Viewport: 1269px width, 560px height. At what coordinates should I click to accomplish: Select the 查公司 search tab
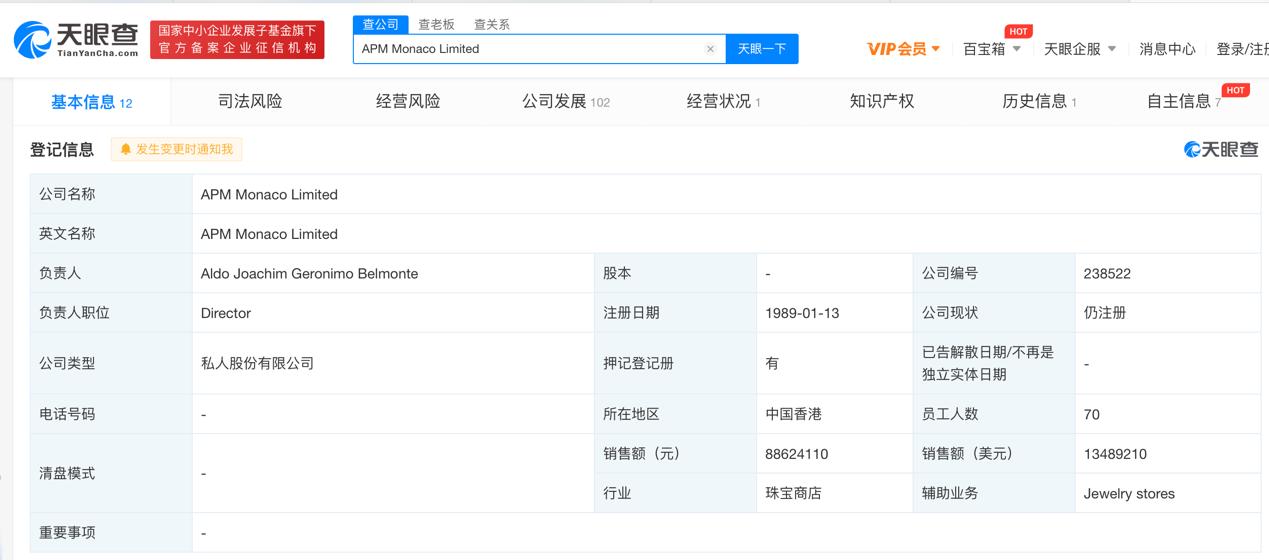(x=381, y=24)
